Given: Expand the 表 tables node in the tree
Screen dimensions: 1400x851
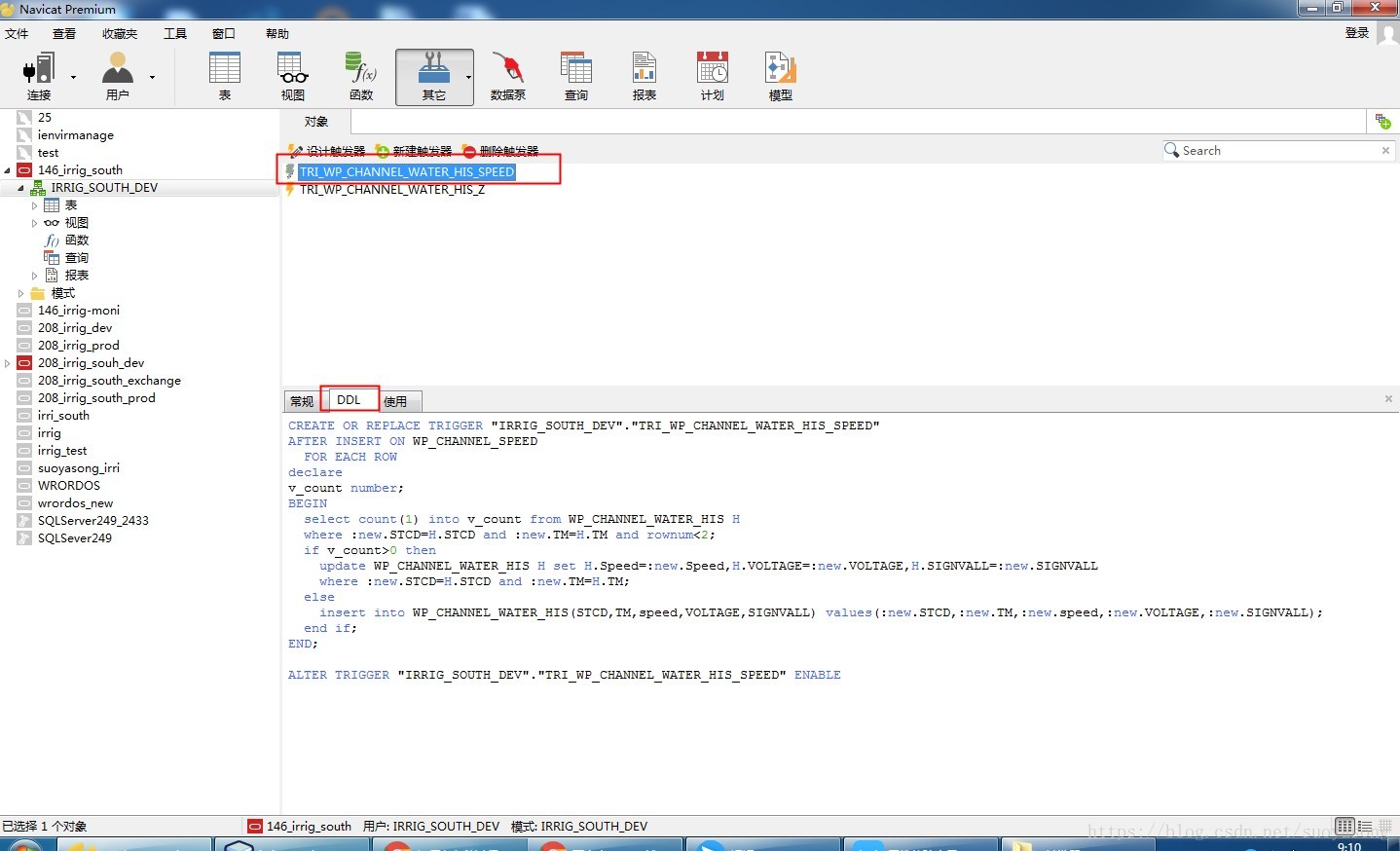Looking at the screenshot, I should [x=35, y=205].
